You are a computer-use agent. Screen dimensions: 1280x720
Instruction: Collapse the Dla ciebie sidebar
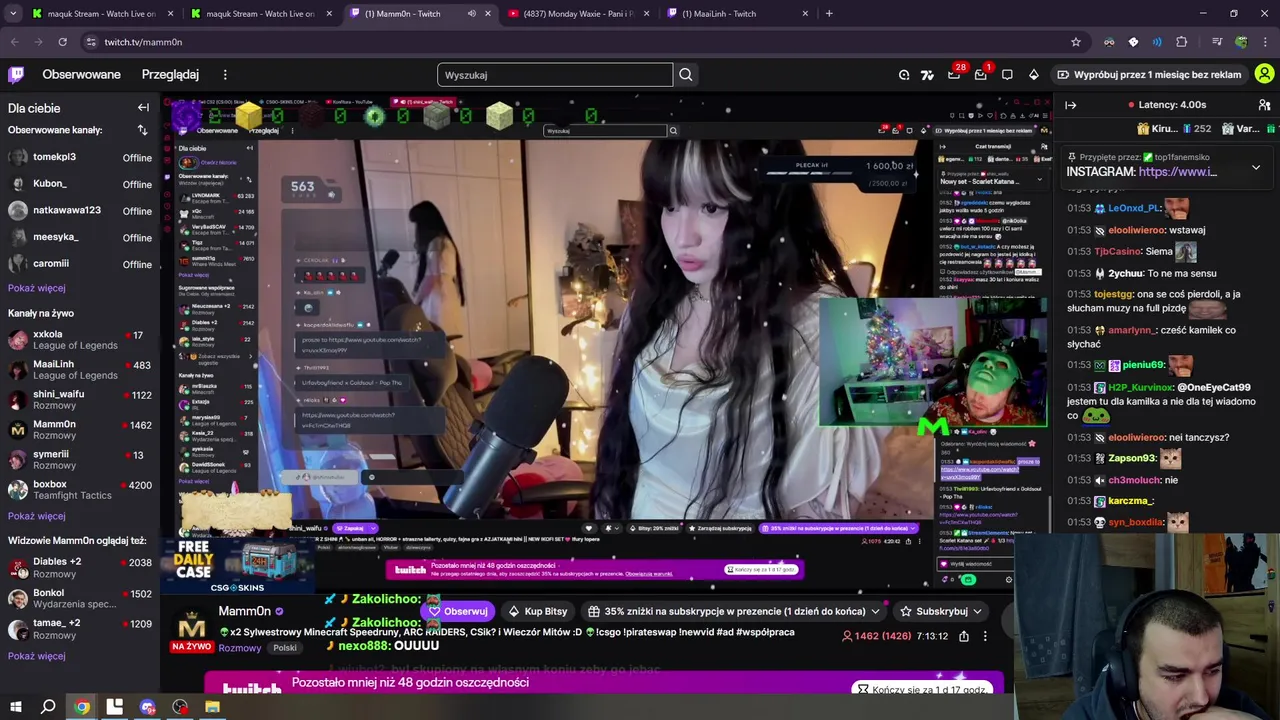tap(143, 108)
